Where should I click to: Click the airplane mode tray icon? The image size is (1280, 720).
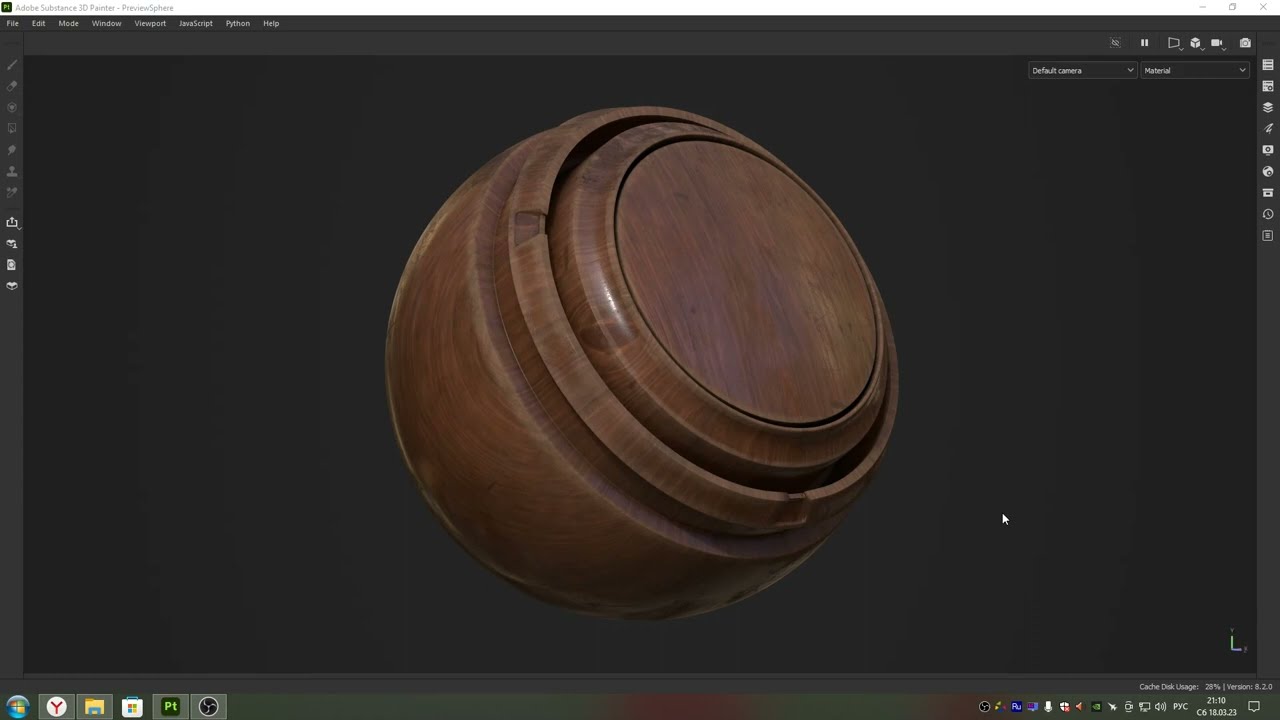pyautogui.click(x=1112, y=707)
